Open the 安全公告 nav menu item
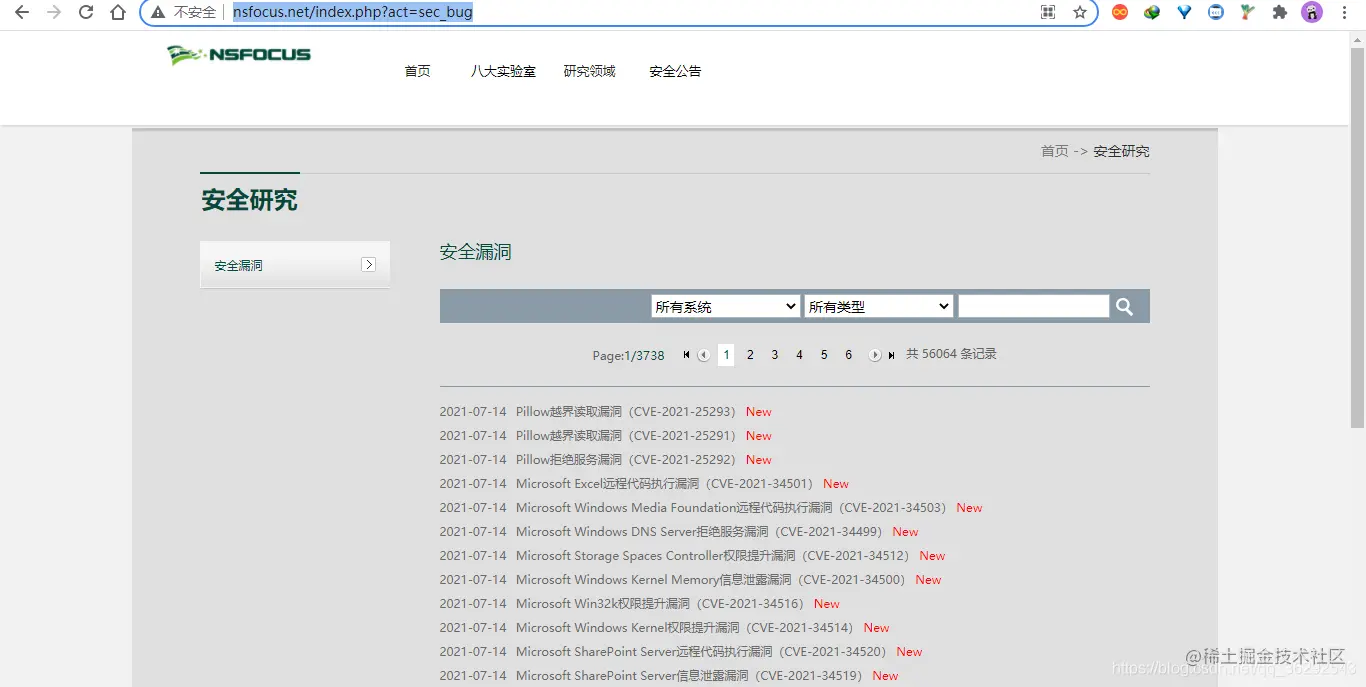 pos(675,71)
